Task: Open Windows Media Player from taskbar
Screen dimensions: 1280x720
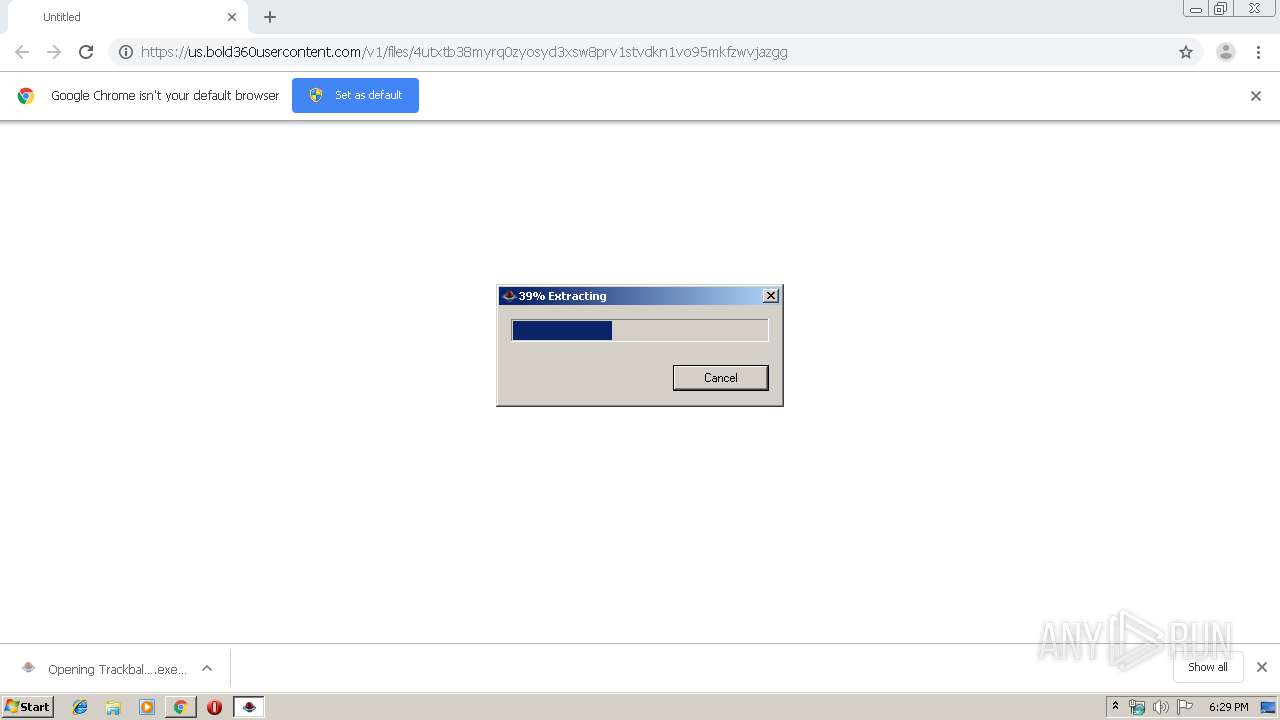Action: point(147,707)
